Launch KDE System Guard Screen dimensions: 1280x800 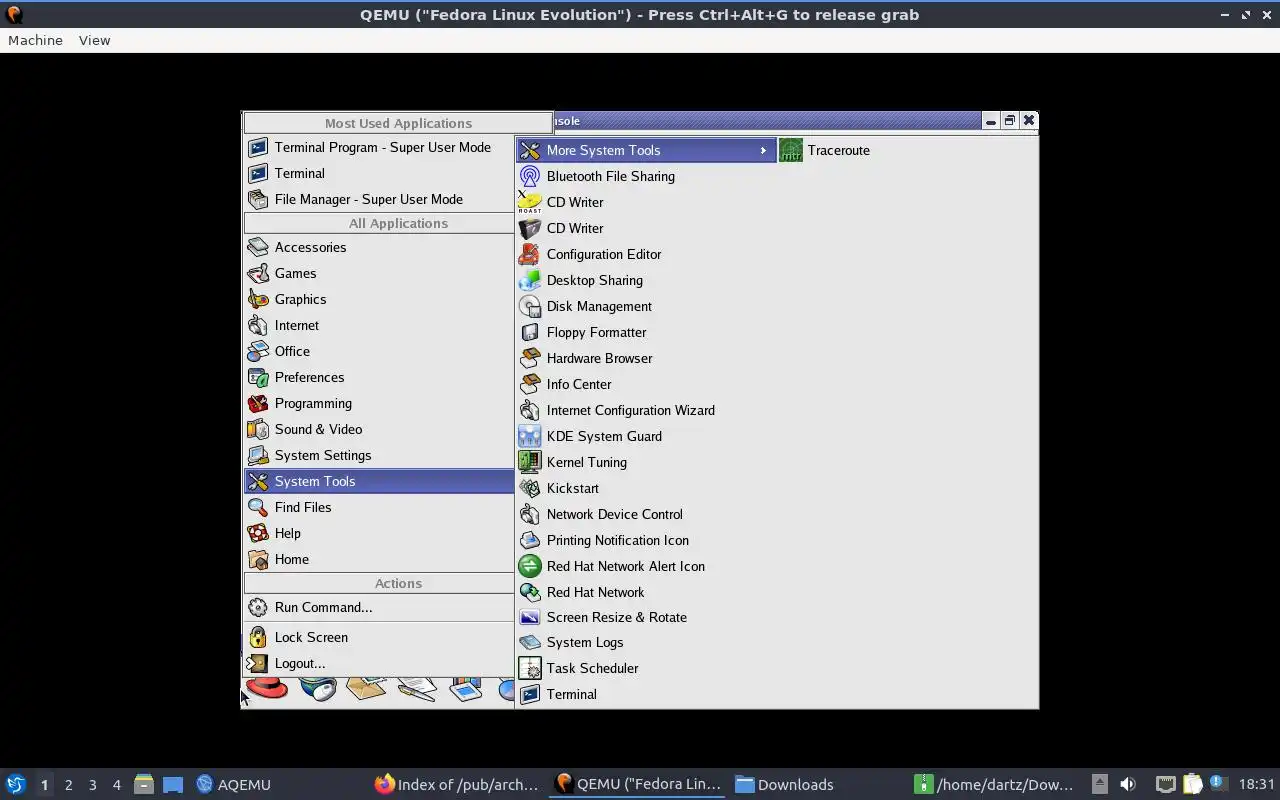646,436
